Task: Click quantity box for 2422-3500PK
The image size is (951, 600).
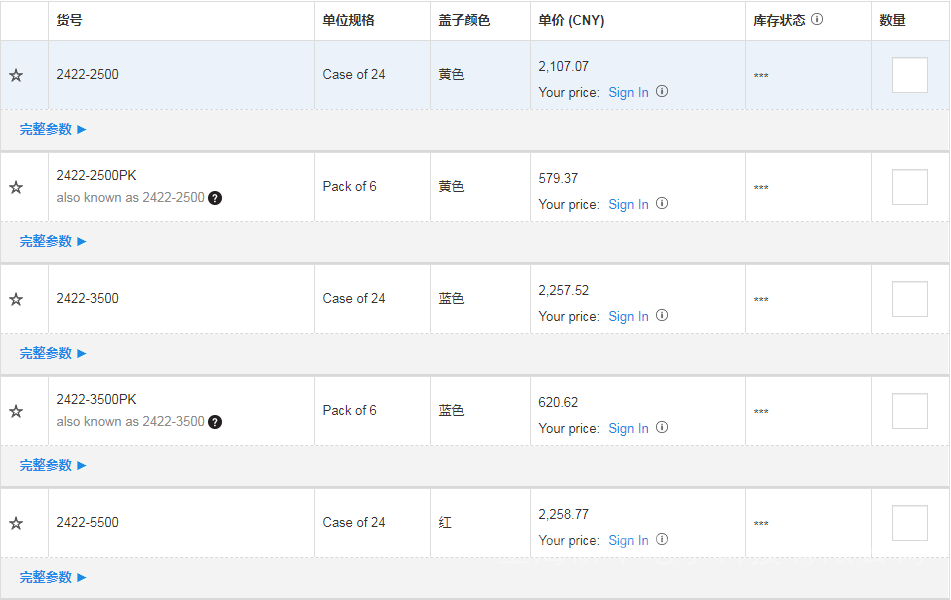Action: click(x=909, y=411)
